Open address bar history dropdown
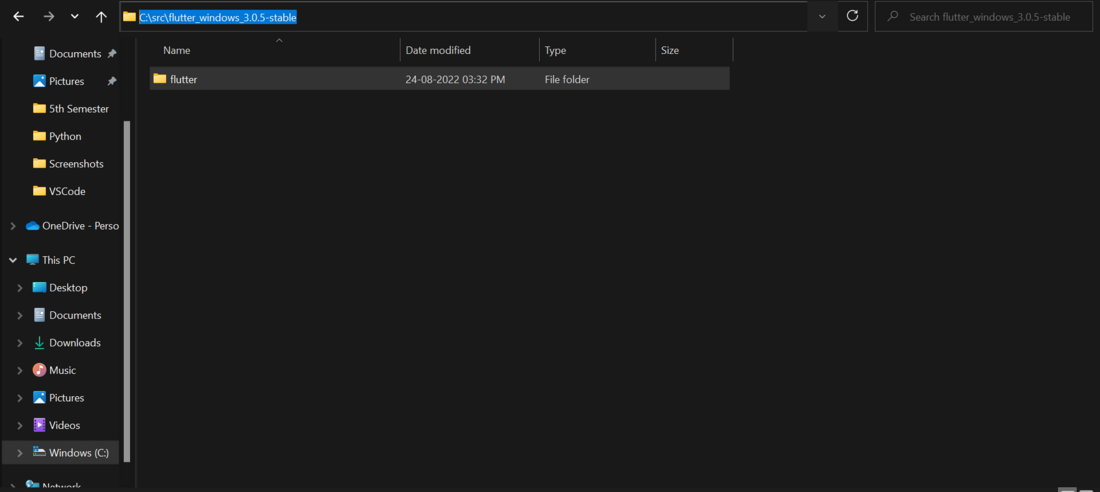 click(x=822, y=17)
